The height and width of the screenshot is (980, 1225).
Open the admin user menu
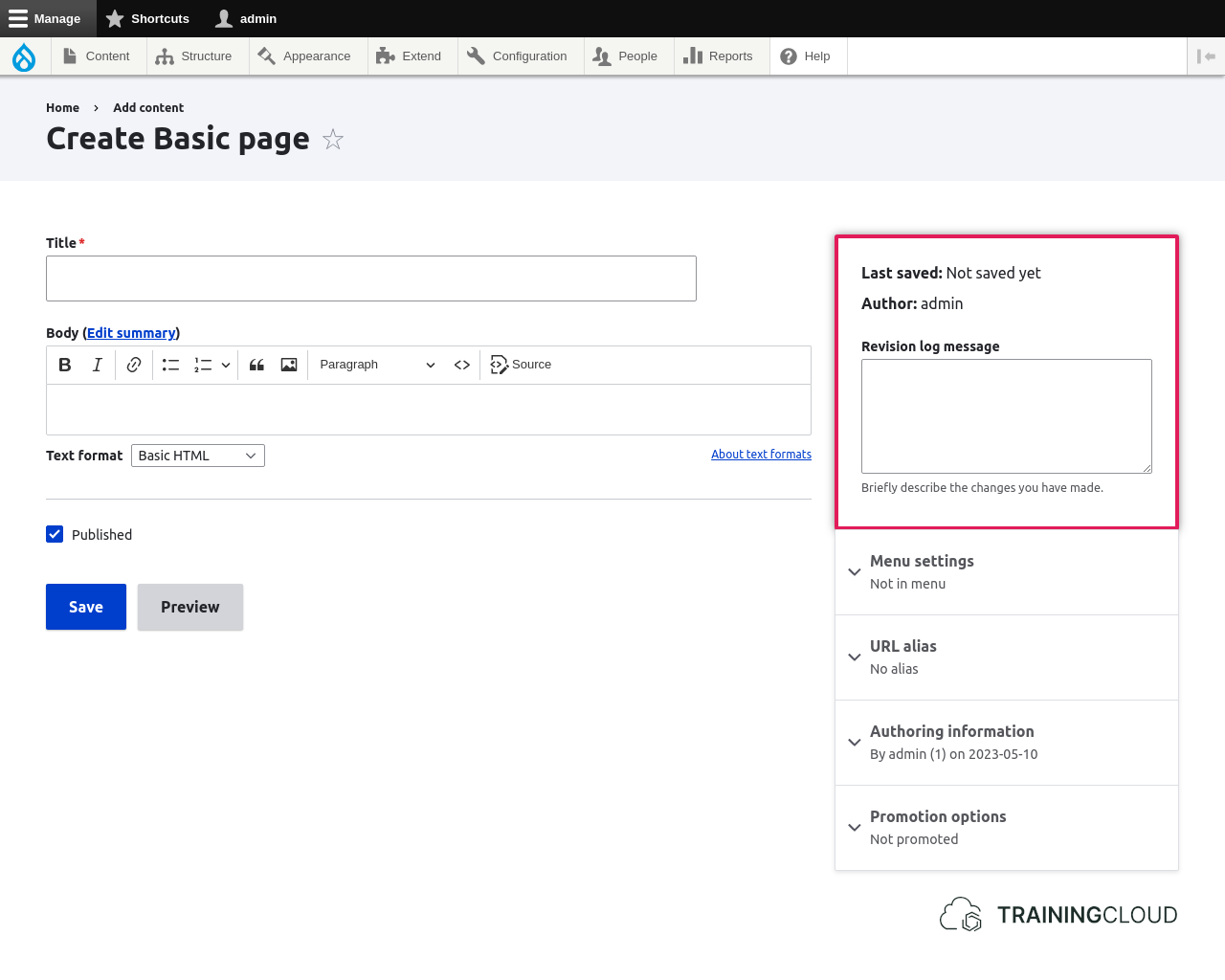click(247, 18)
